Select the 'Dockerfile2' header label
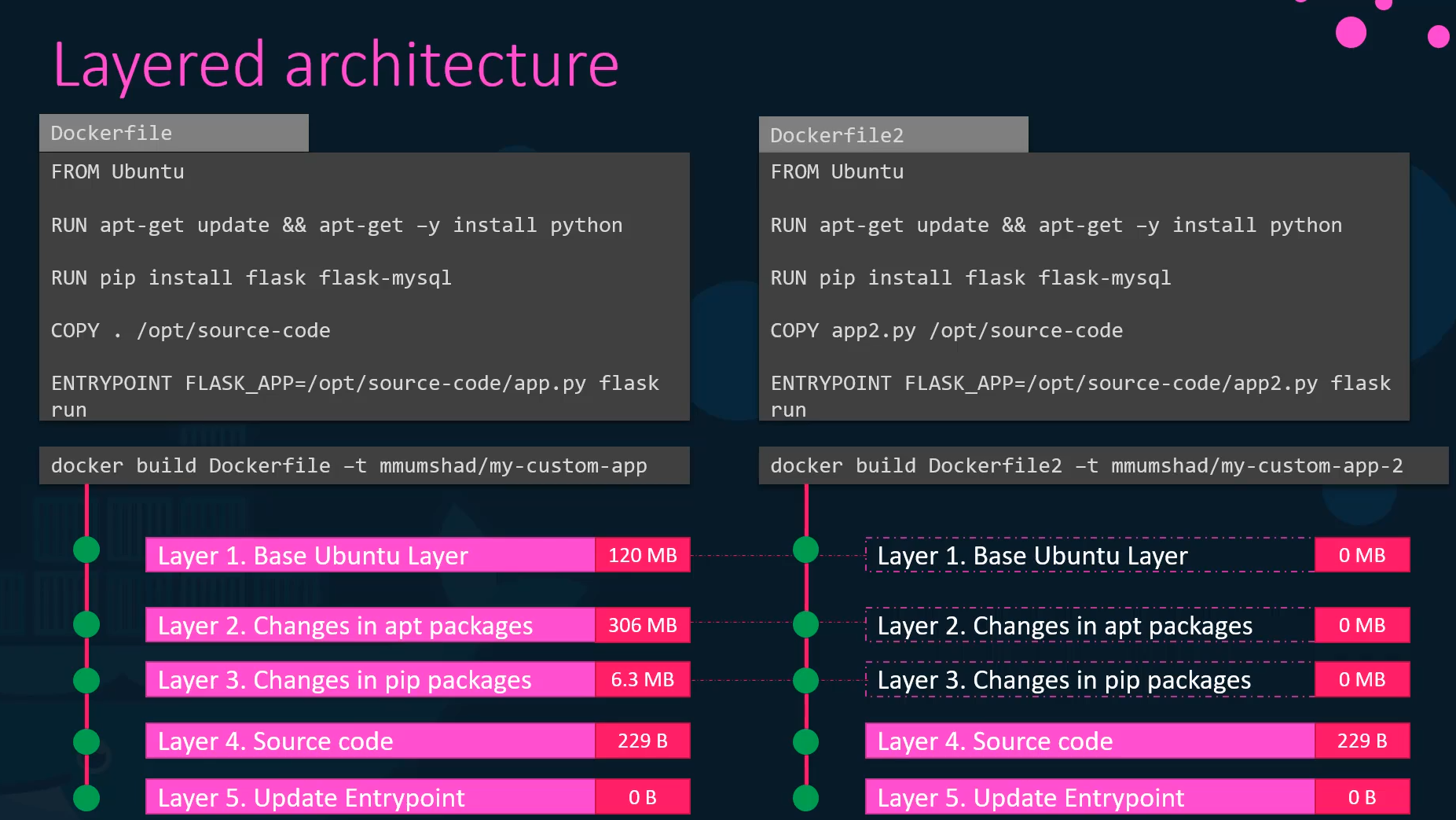The image size is (1456, 820). click(893, 135)
